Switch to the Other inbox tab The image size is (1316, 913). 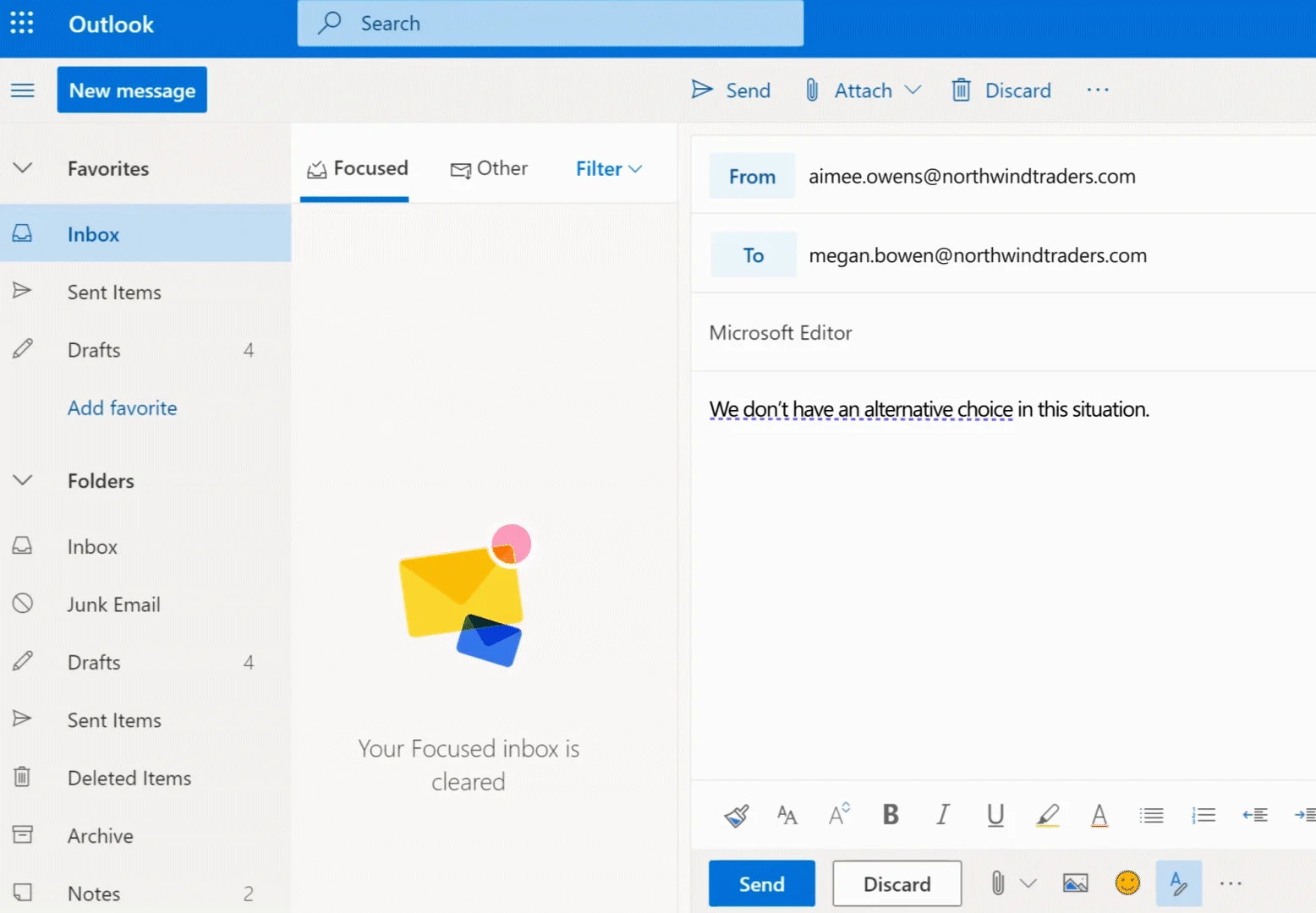pos(490,168)
